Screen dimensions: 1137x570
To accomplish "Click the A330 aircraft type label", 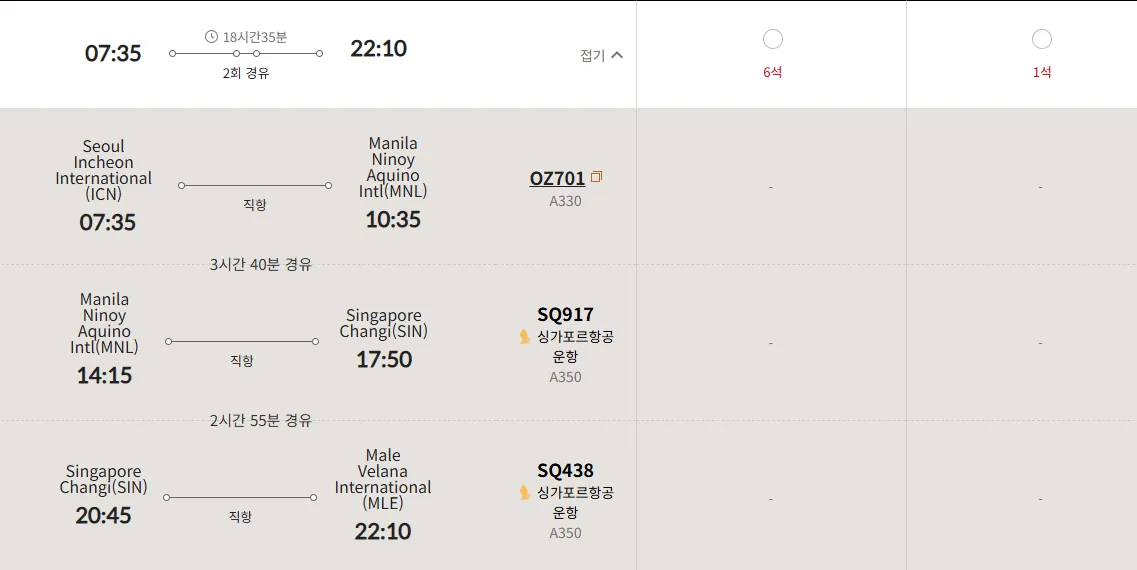I will coord(565,201).
